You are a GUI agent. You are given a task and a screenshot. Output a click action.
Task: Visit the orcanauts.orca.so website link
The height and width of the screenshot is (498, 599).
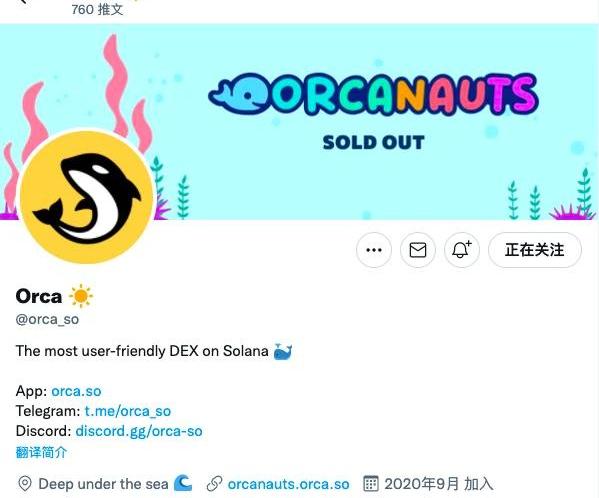click(288, 484)
